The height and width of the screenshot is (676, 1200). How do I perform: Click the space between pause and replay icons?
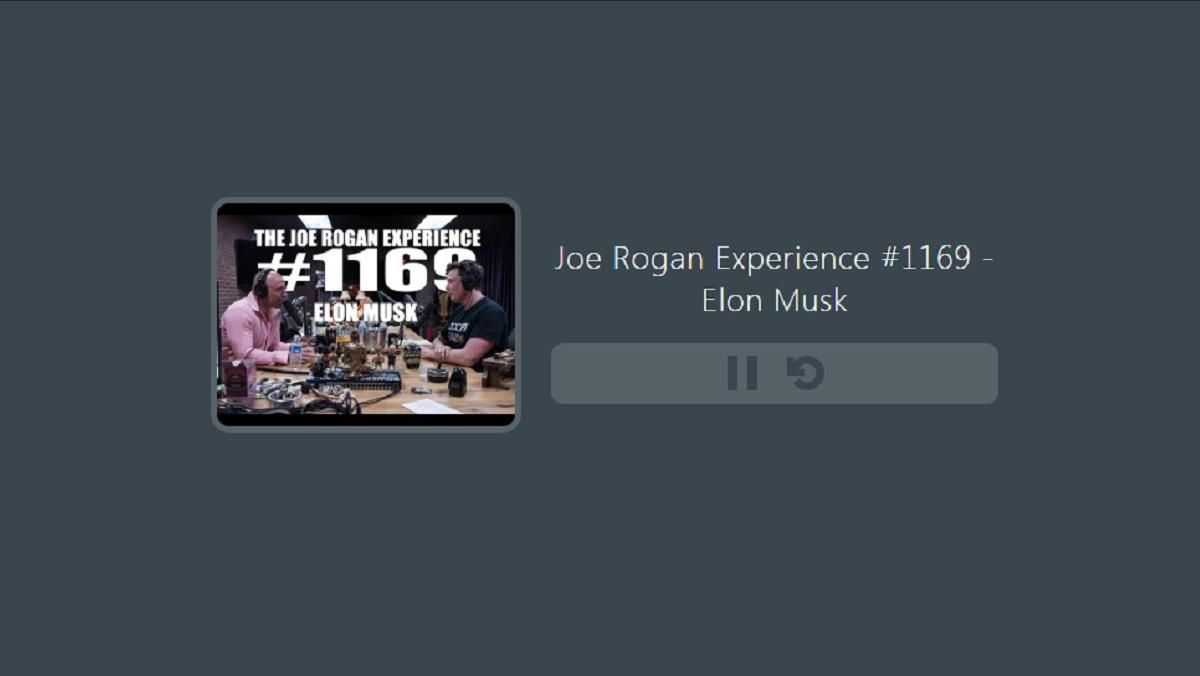[772, 374]
